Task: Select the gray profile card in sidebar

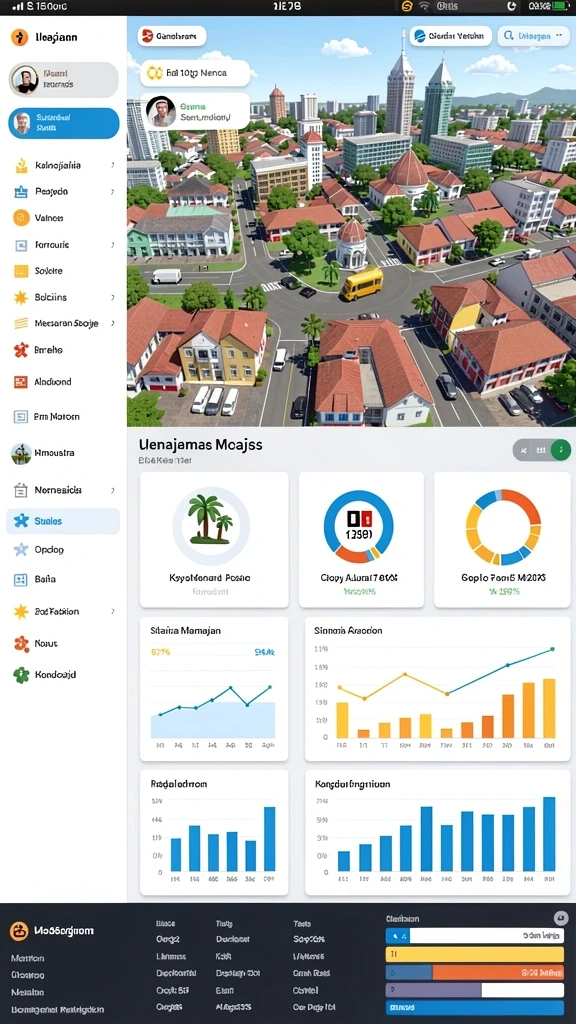Action: click(63, 80)
